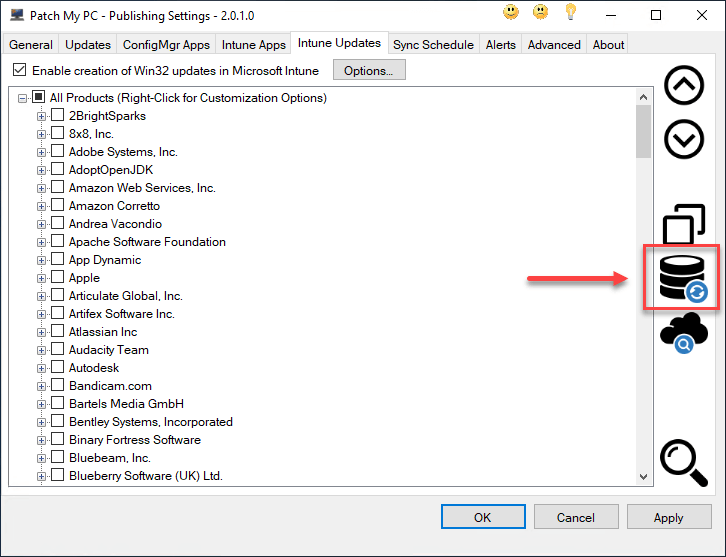This screenshot has width=726, height=557.
Task: Switch to the Updates tab
Action: (x=88, y=44)
